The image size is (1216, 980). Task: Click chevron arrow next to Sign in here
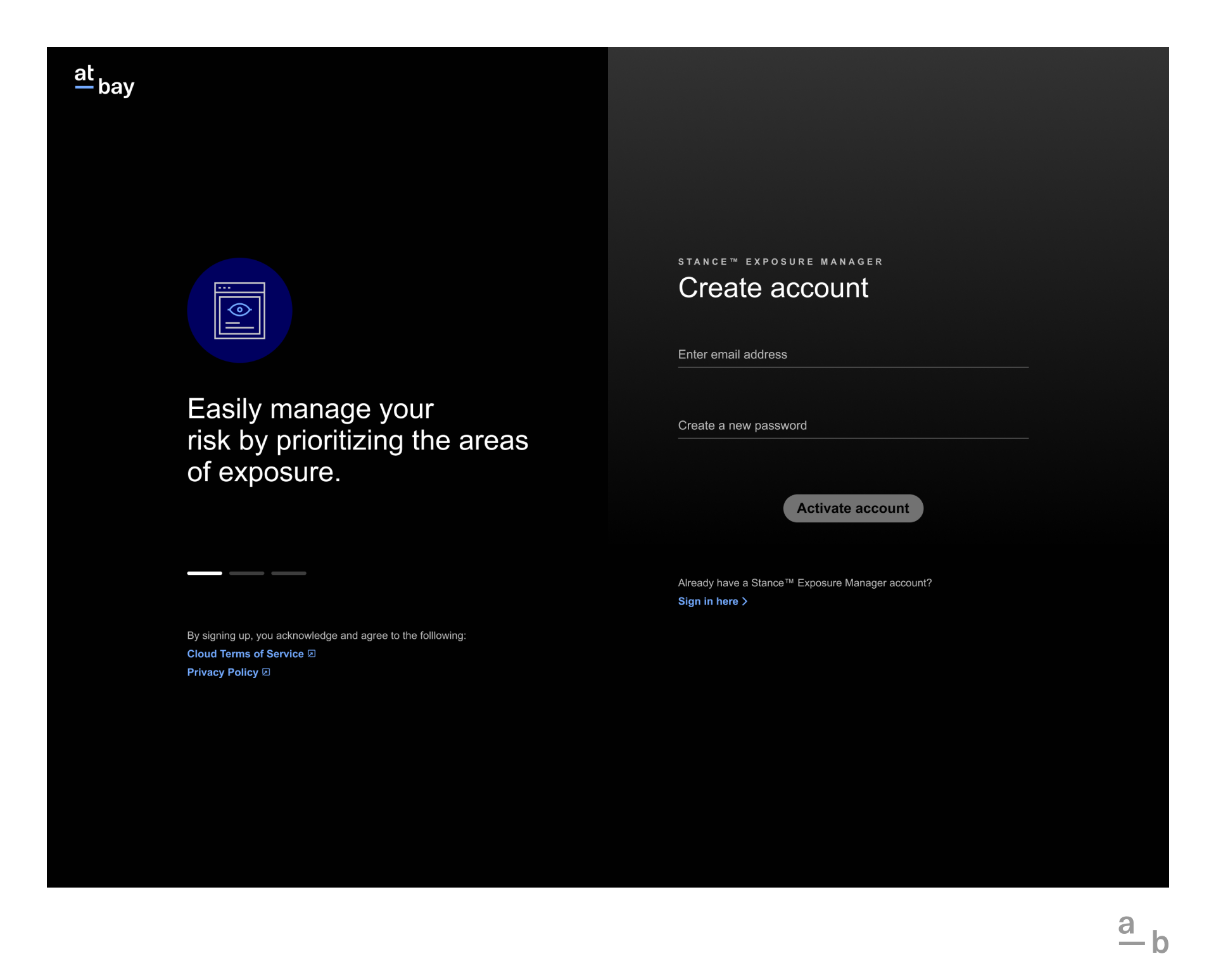tap(745, 601)
